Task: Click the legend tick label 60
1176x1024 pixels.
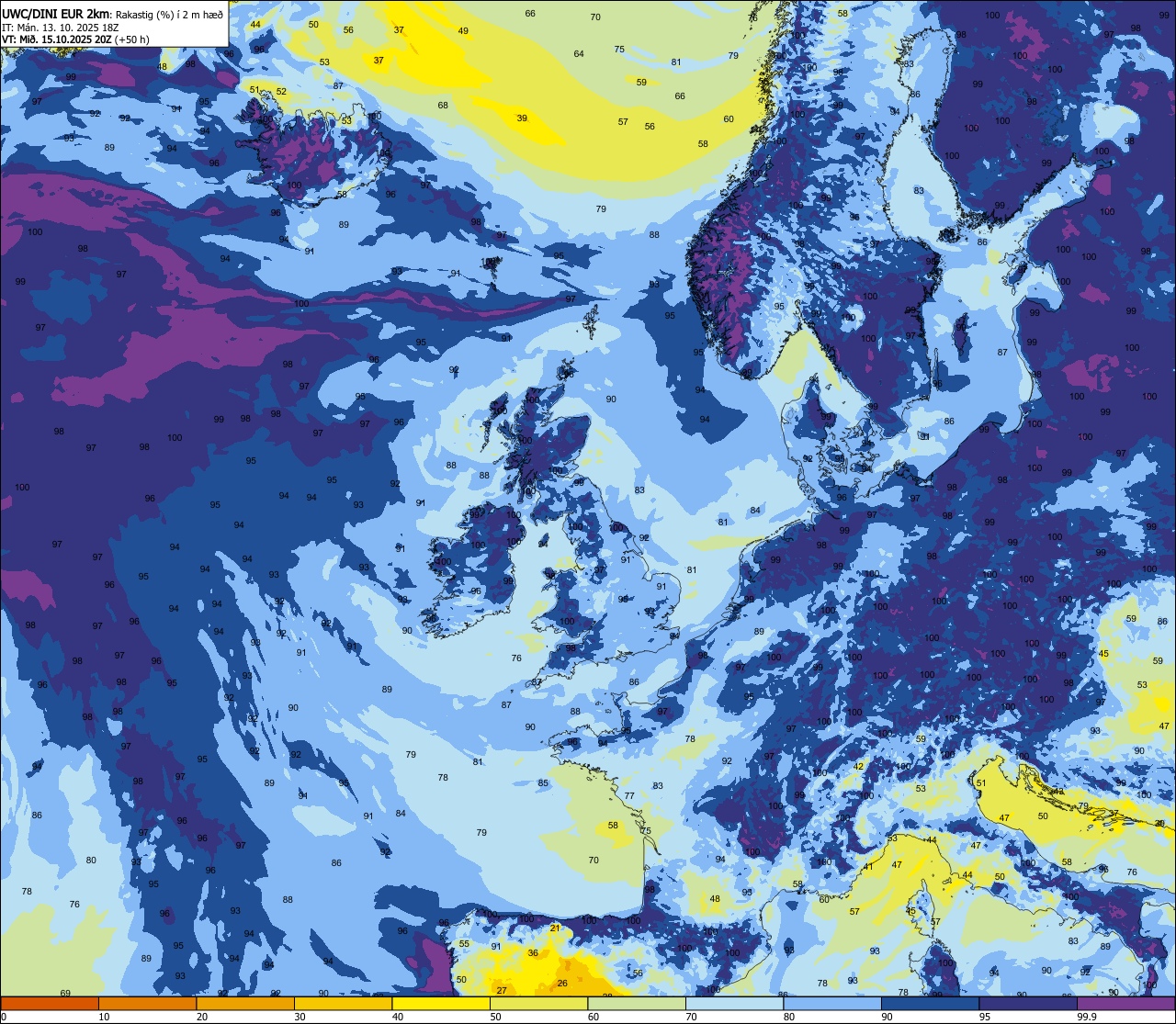Action: click(x=594, y=1017)
